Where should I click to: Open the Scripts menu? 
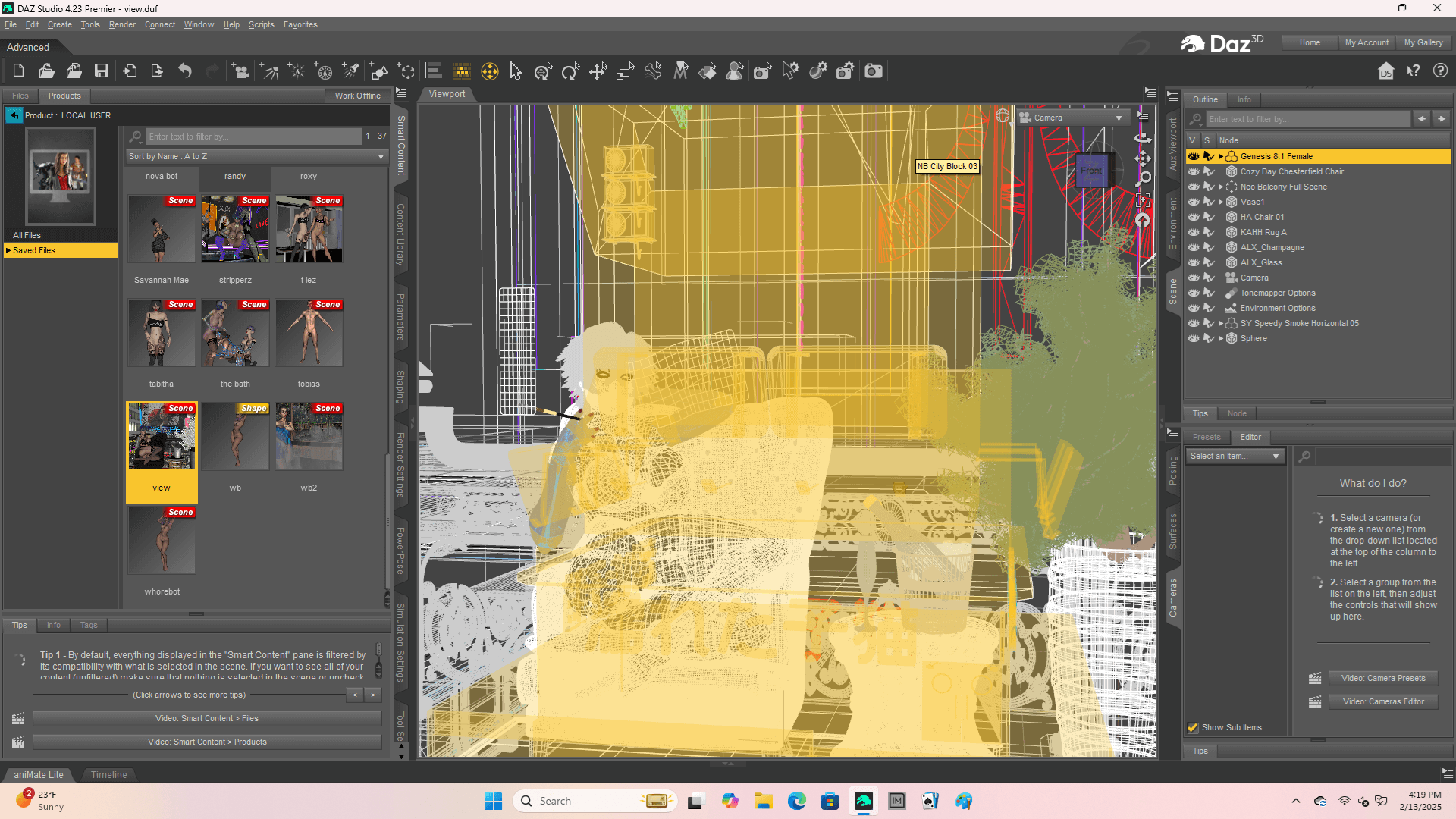click(262, 24)
